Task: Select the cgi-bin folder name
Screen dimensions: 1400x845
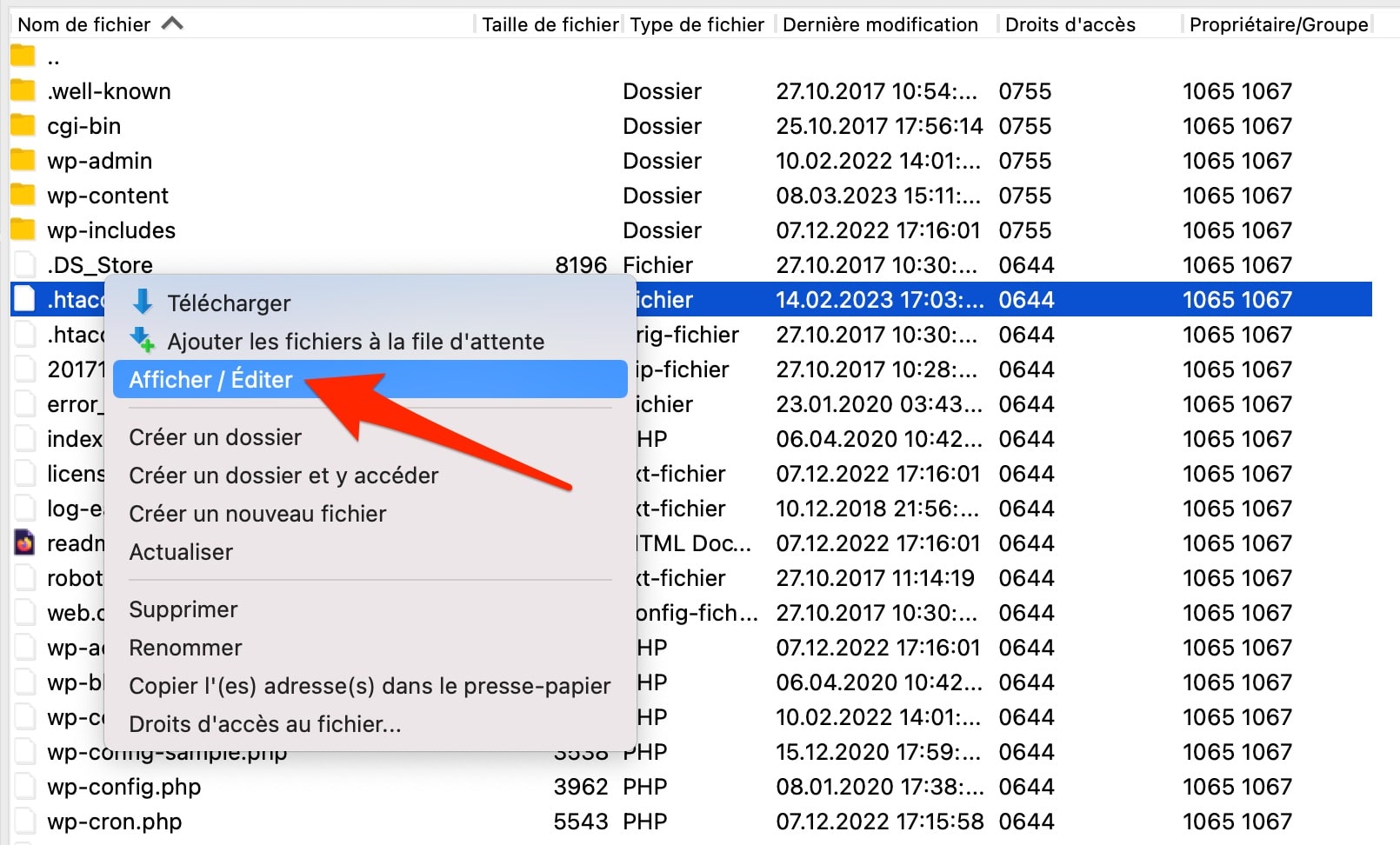Action: (x=83, y=126)
